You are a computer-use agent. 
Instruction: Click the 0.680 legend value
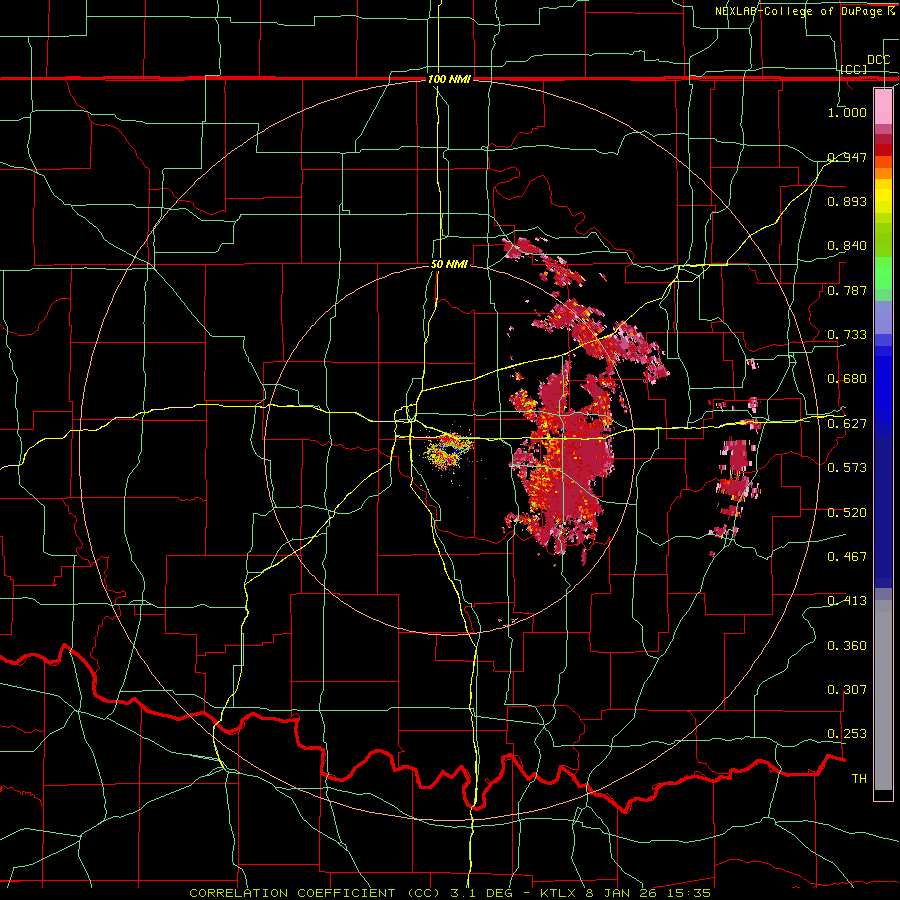847,378
